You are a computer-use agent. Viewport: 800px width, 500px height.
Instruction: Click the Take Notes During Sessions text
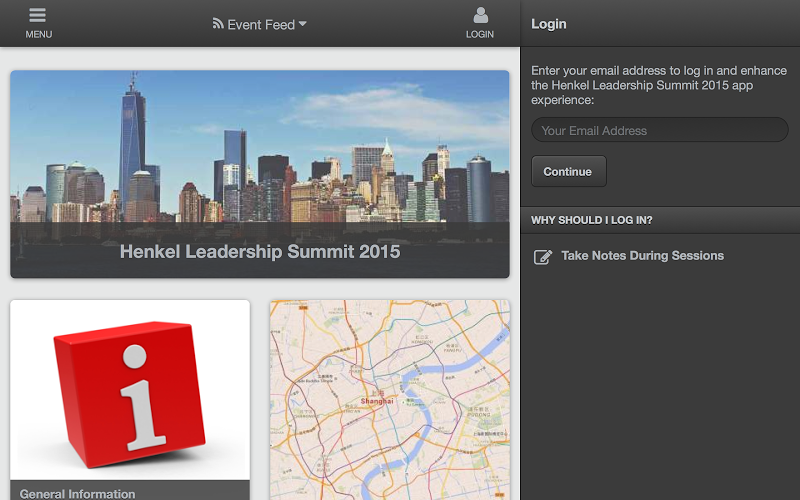pyautogui.click(x=642, y=256)
